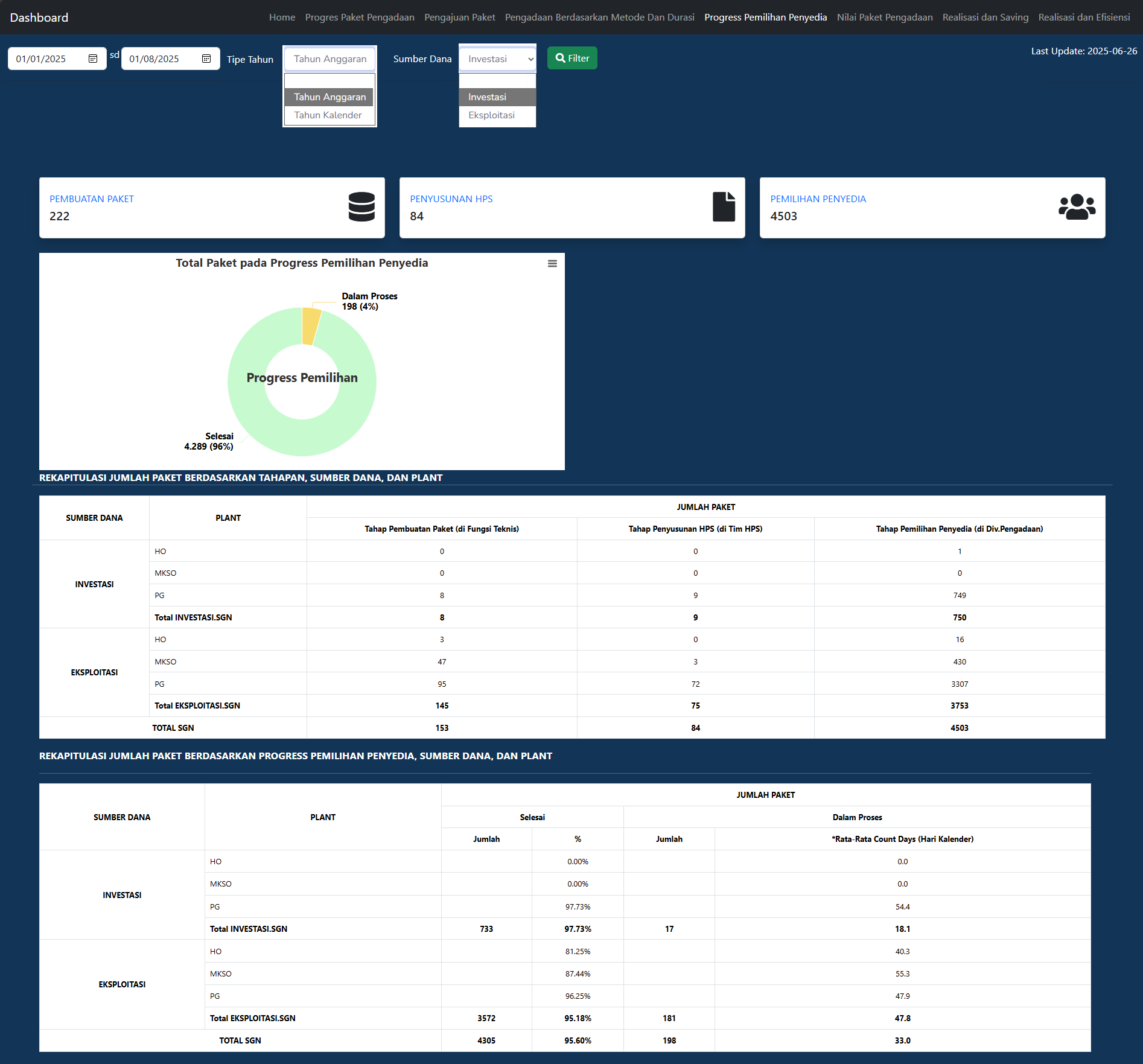Open calendar picker for end date 01/08/2025
1143x1064 pixels.
pos(206,59)
